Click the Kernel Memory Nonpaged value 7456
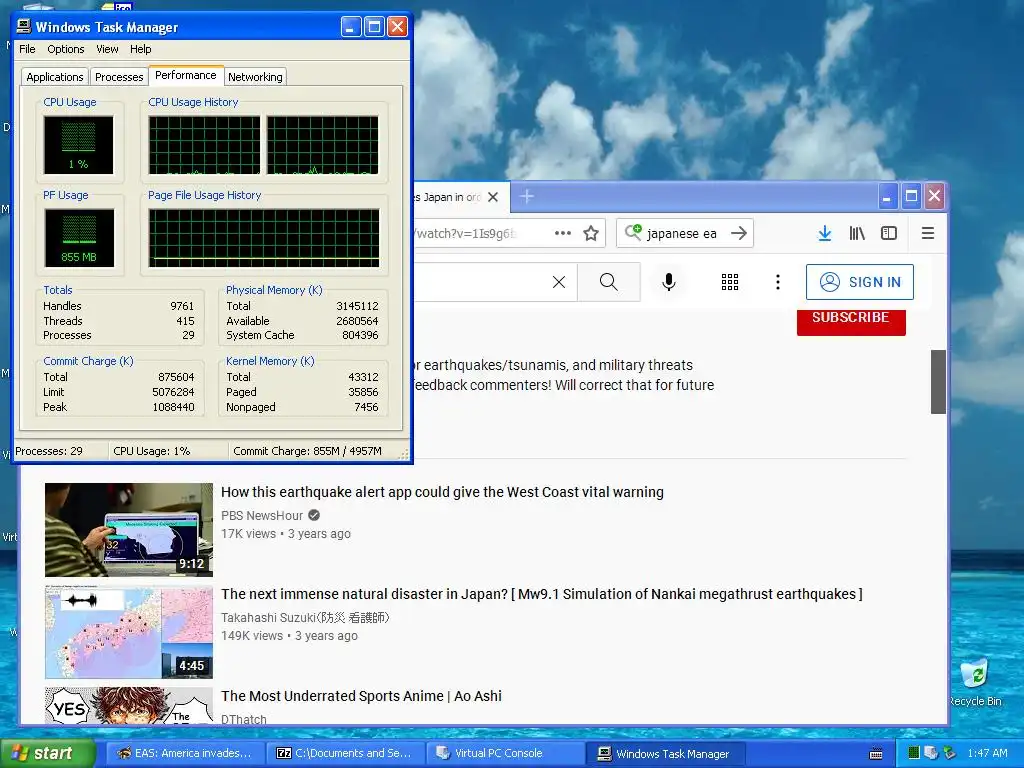The width and height of the screenshot is (1024, 768). click(366, 407)
